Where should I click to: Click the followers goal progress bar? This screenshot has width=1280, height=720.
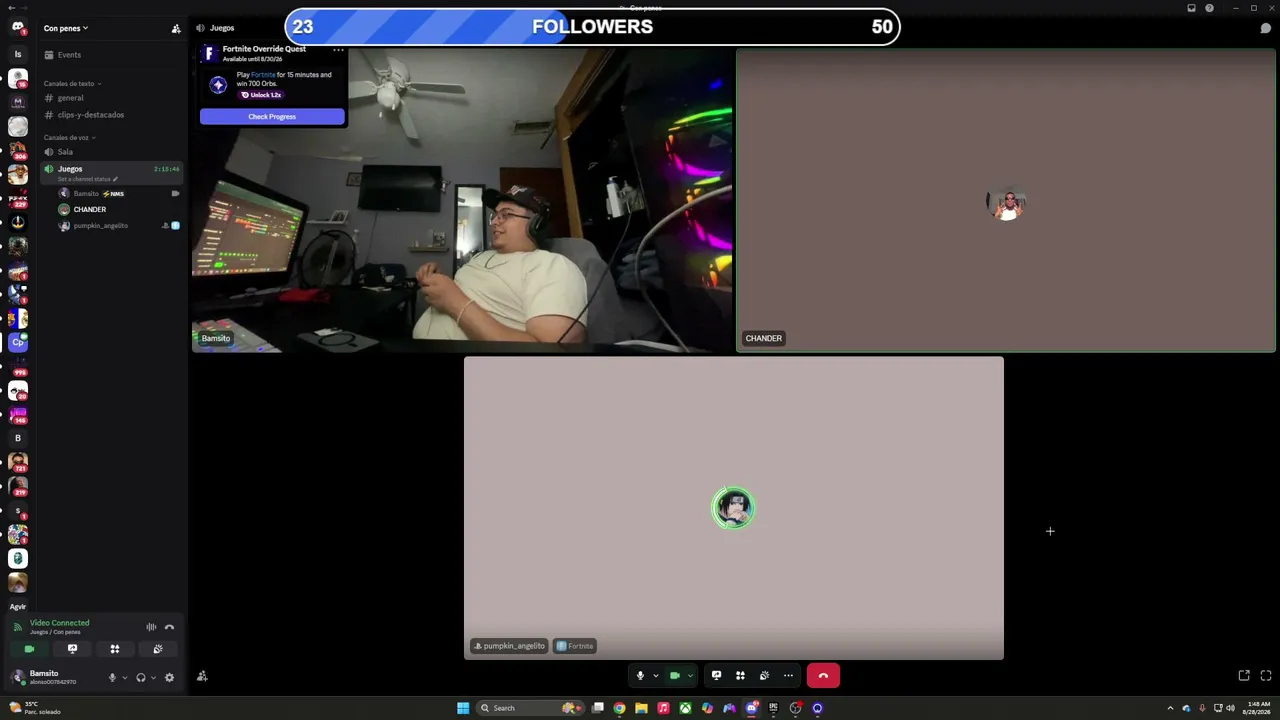tap(593, 27)
